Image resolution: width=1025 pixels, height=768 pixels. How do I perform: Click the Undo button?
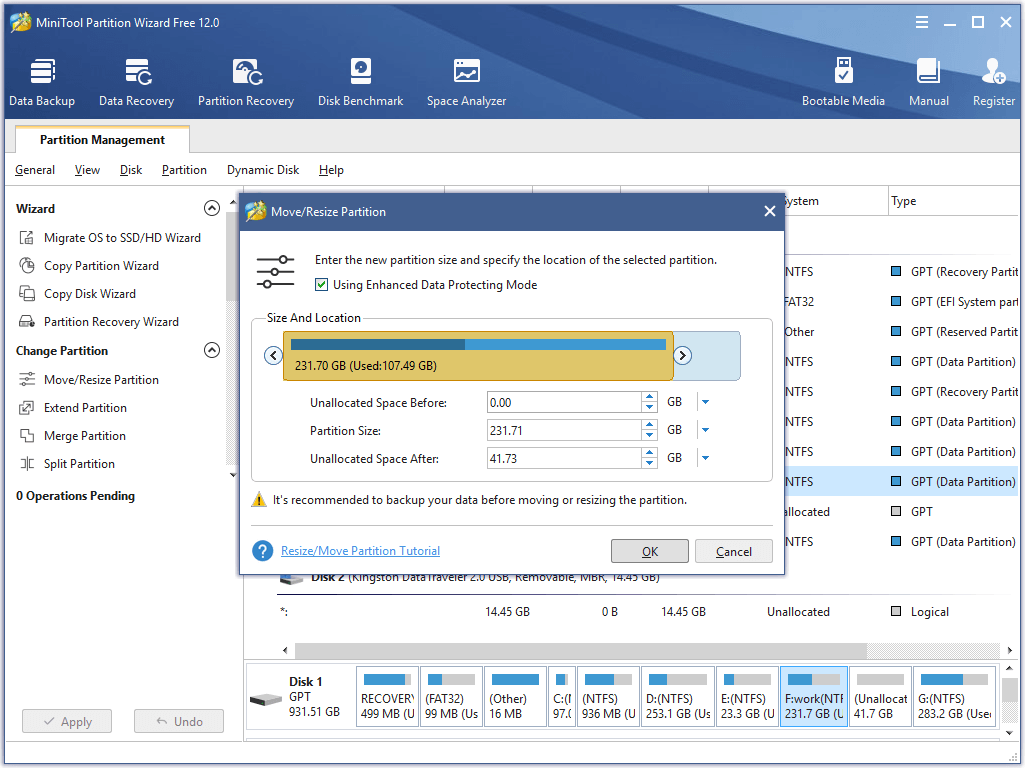(179, 722)
